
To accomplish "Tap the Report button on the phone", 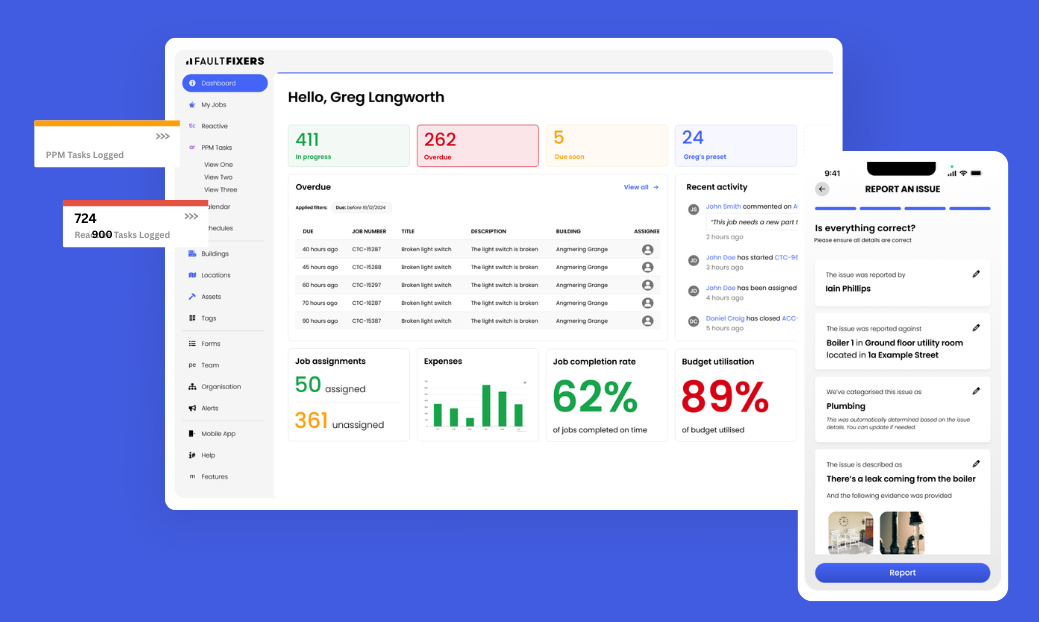I will tap(902, 573).
